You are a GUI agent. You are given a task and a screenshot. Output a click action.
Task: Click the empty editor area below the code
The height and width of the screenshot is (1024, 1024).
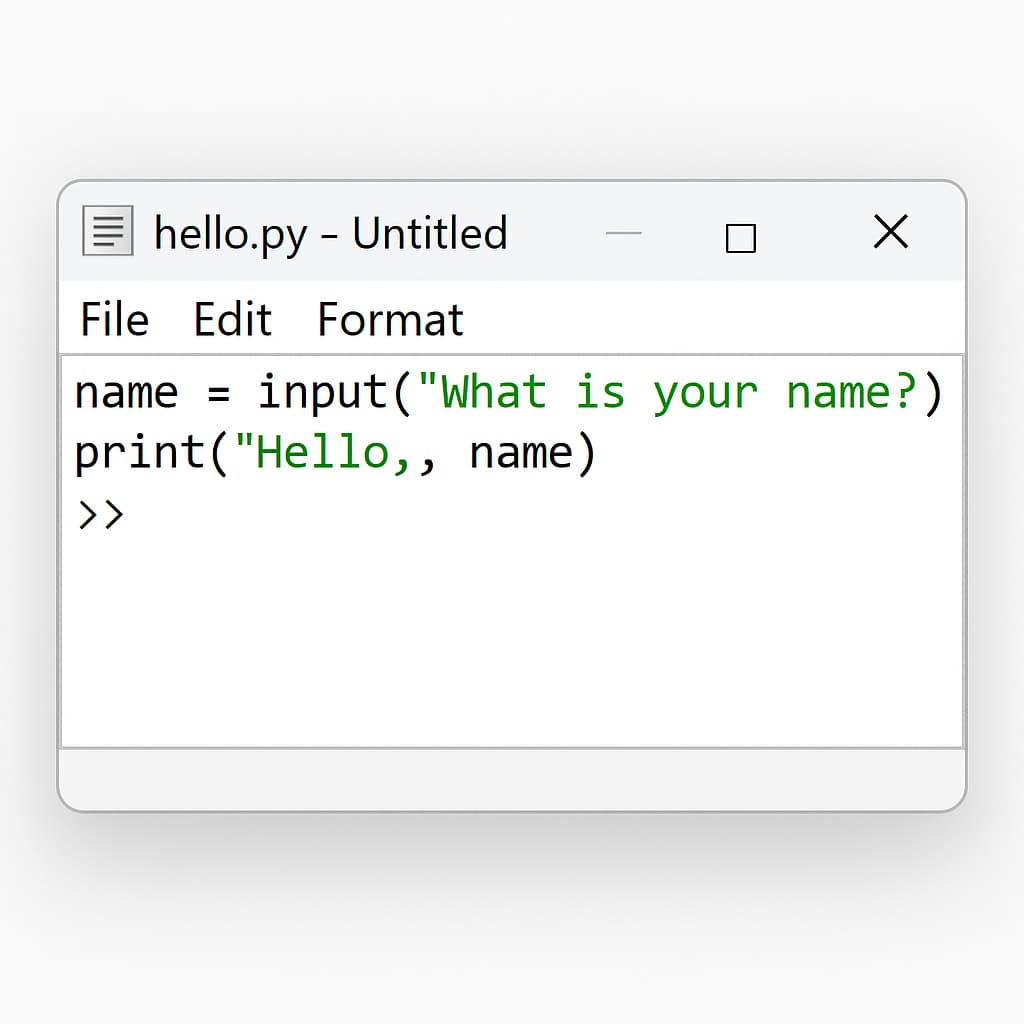[512, 640]
